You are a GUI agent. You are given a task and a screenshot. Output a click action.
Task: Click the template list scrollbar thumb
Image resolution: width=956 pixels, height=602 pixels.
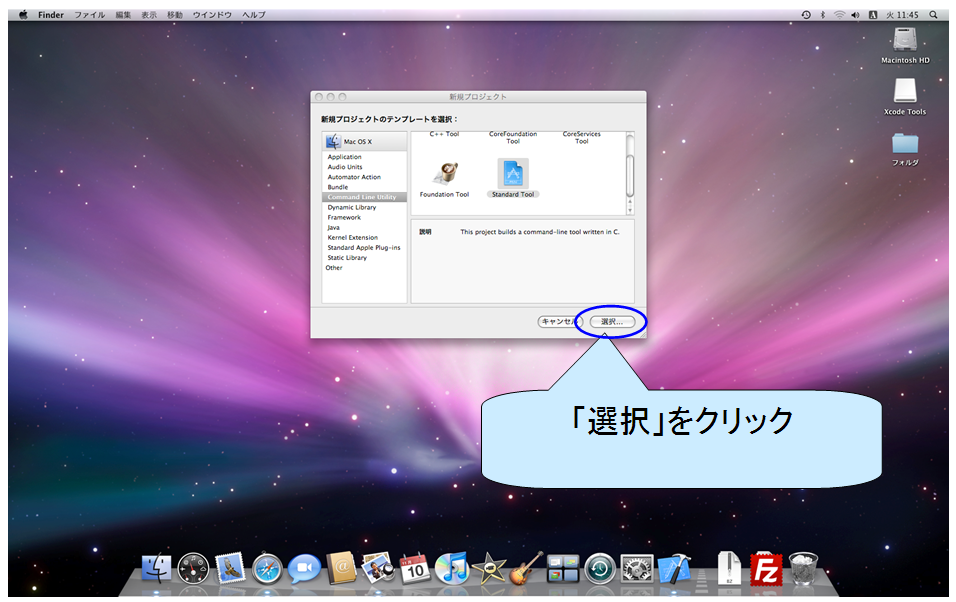pos(630,175)
